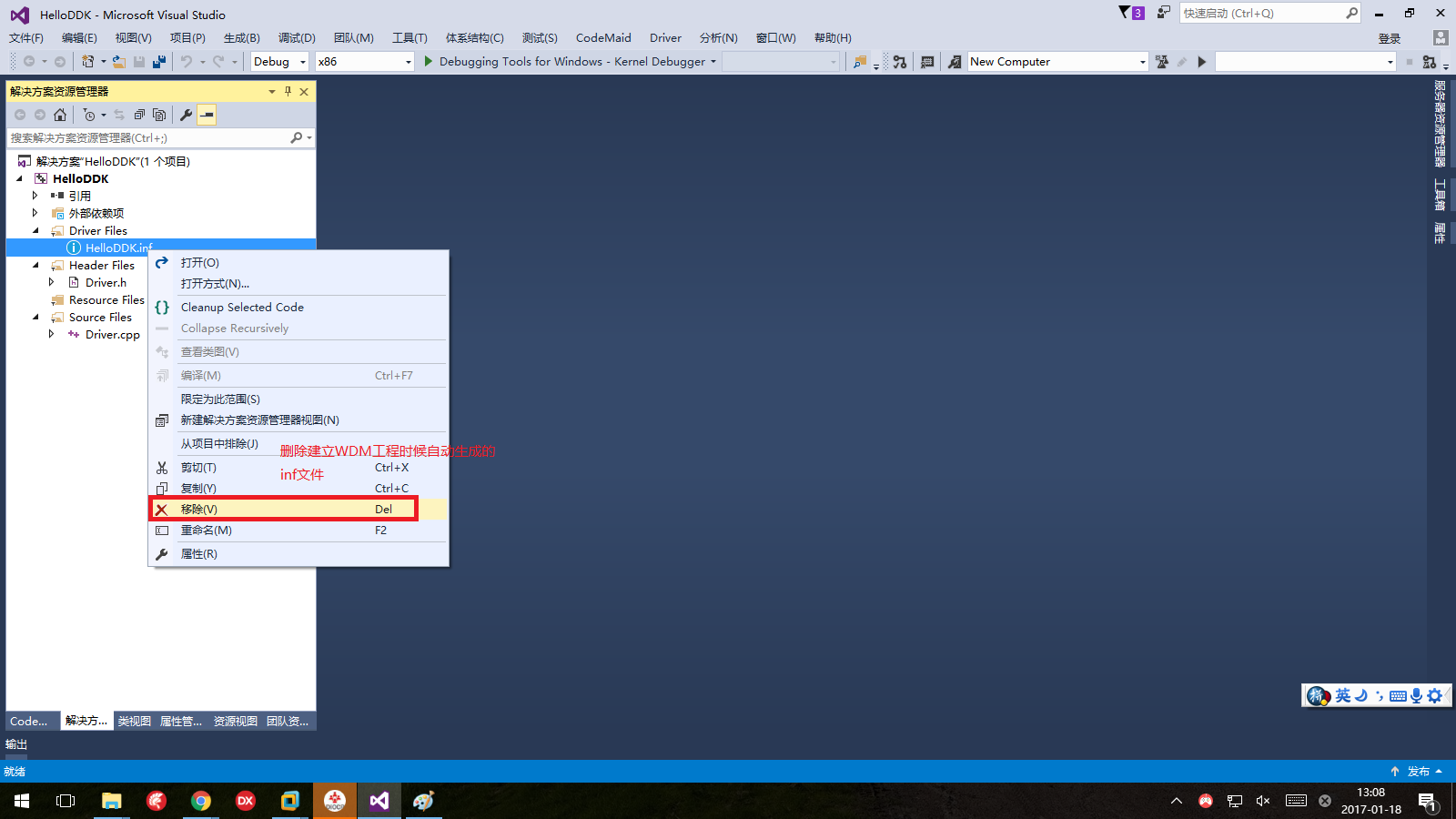The image size is (1456, 819).
Task: Switch to the Code... bottom tab
Action: 29,721
